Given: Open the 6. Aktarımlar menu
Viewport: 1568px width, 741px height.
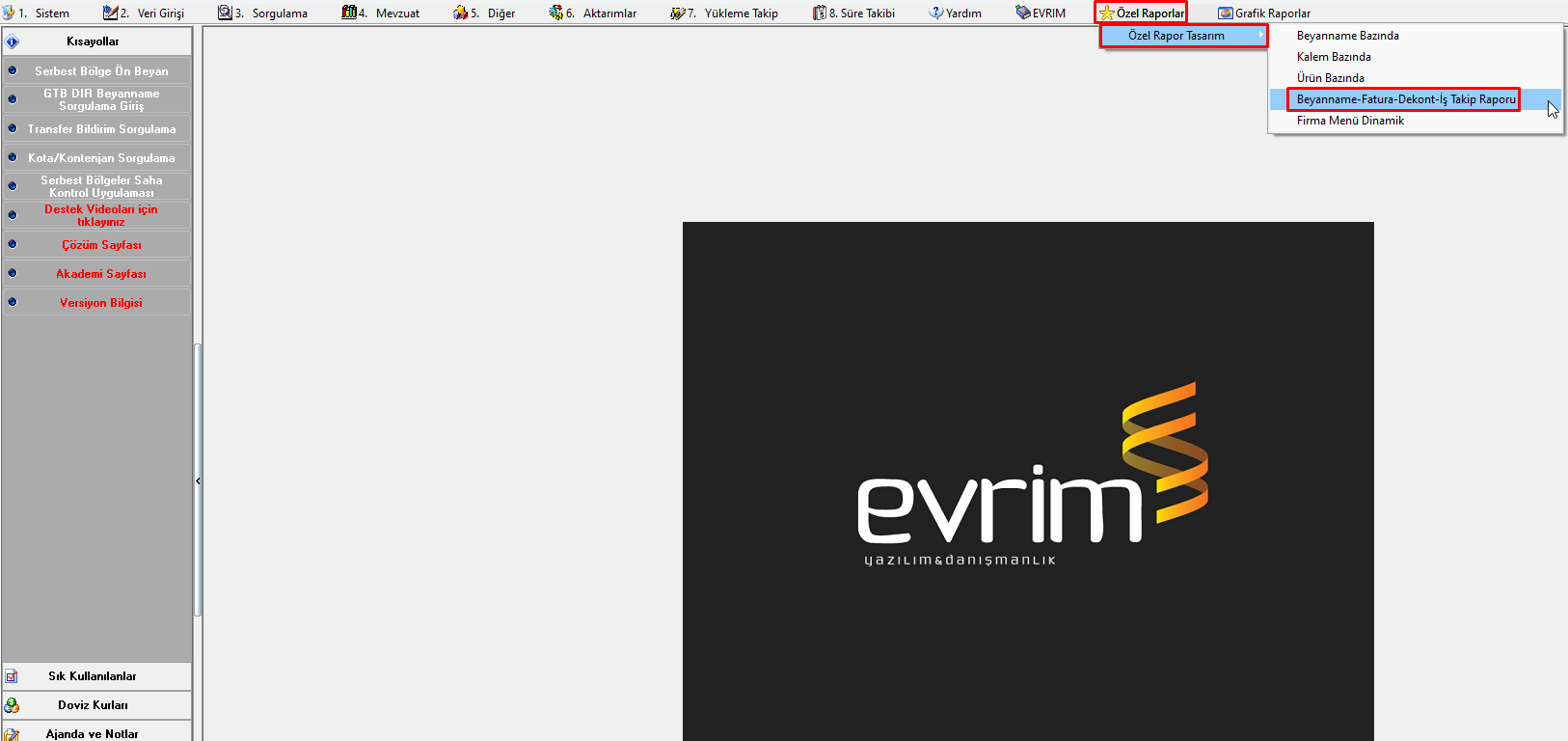Looking at the screenshot, I should click(593, 13).
